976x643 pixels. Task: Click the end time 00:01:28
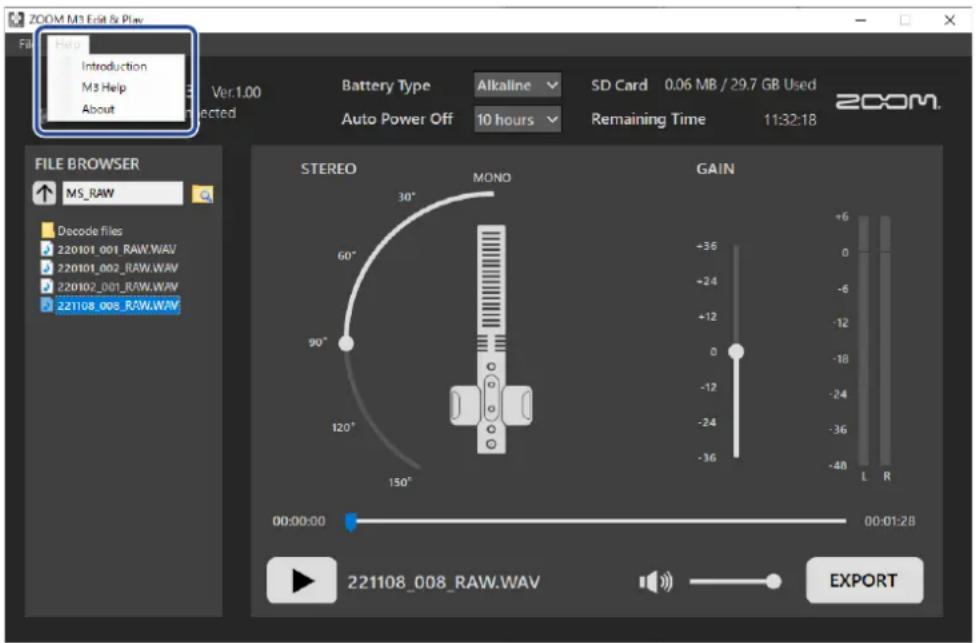point(889,521)
